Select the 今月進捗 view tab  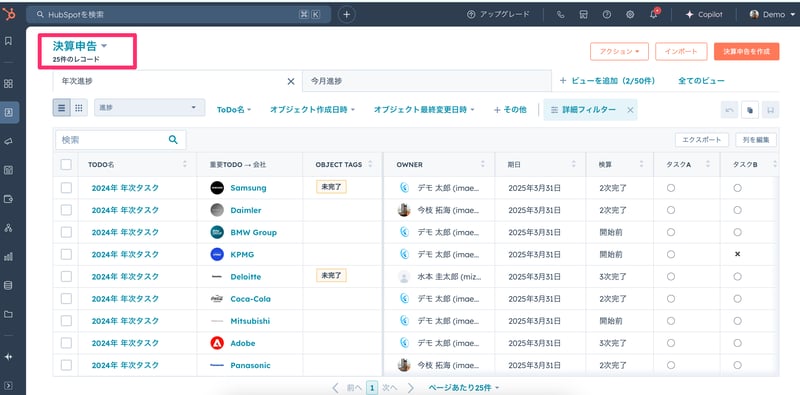click(x=427, y=81)
